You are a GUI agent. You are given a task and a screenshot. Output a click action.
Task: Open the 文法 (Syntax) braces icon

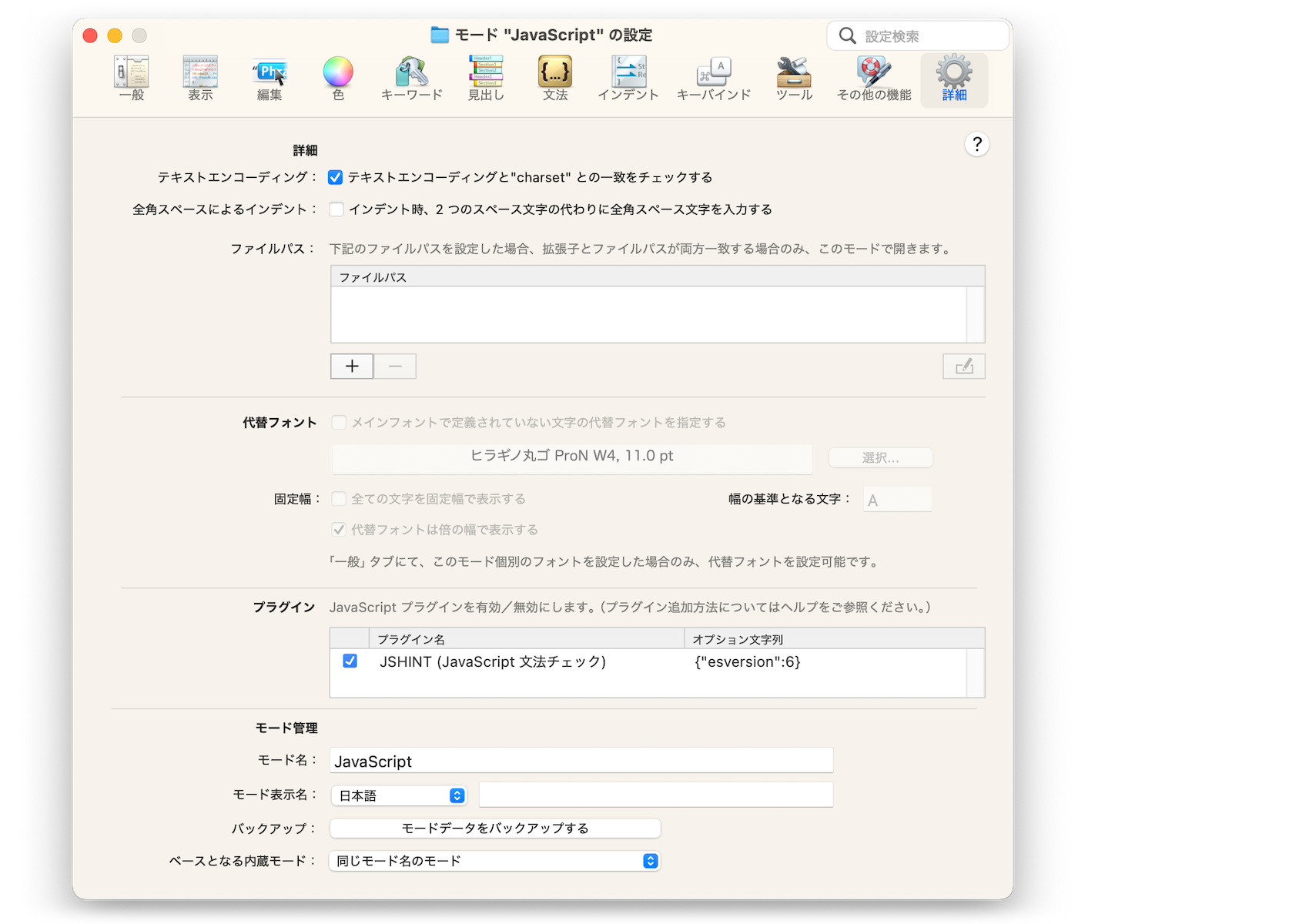pos(555,79)
